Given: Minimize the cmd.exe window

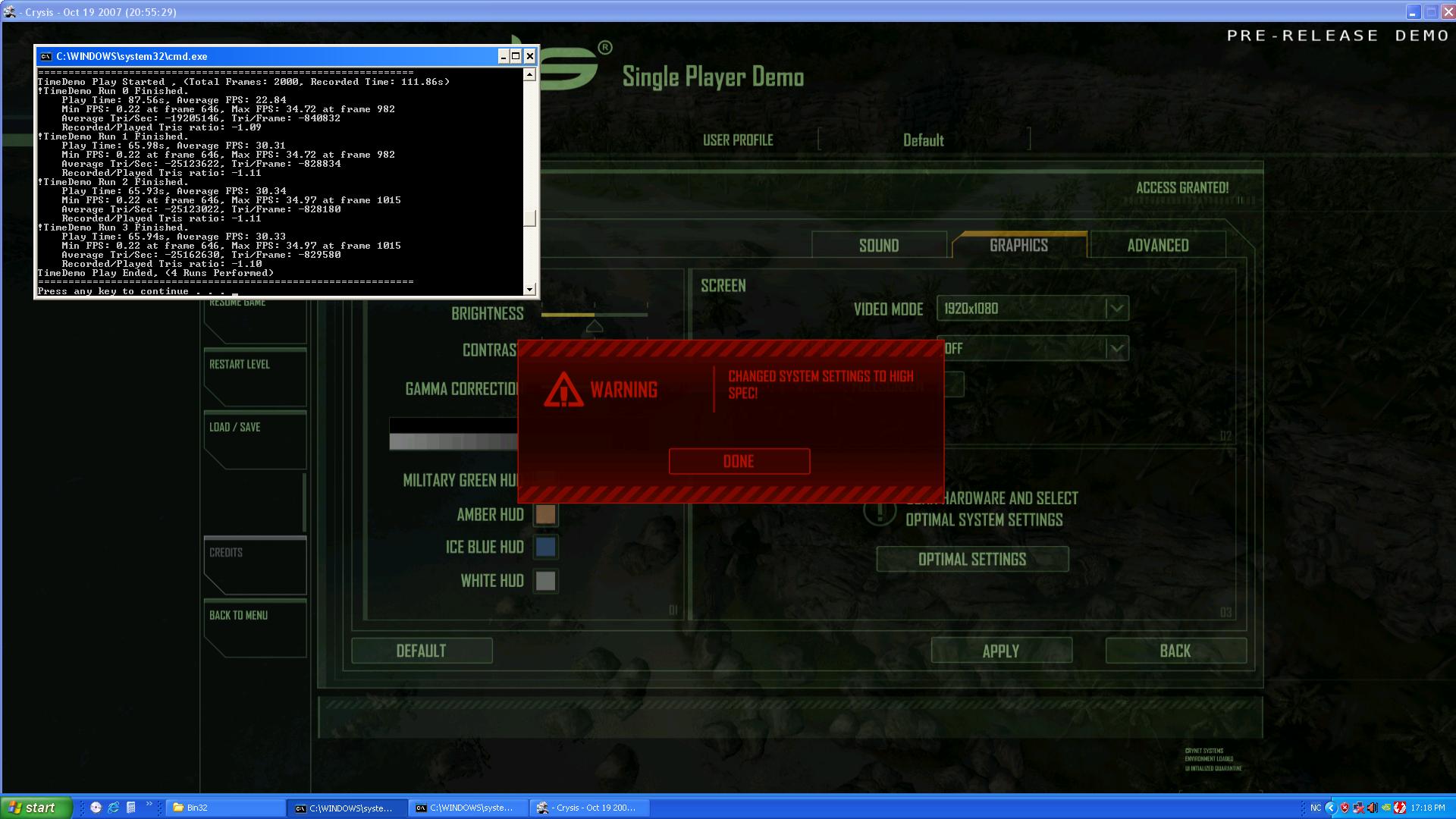Looking at the screenshot, I should (504, 56).
